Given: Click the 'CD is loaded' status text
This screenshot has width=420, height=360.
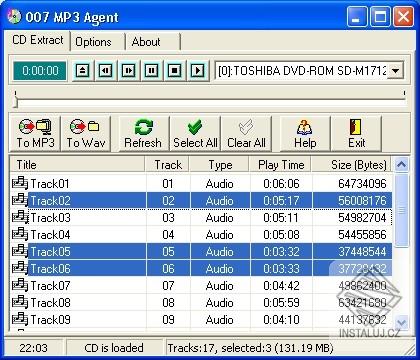Looking at the screenshot, I should 114,348.
